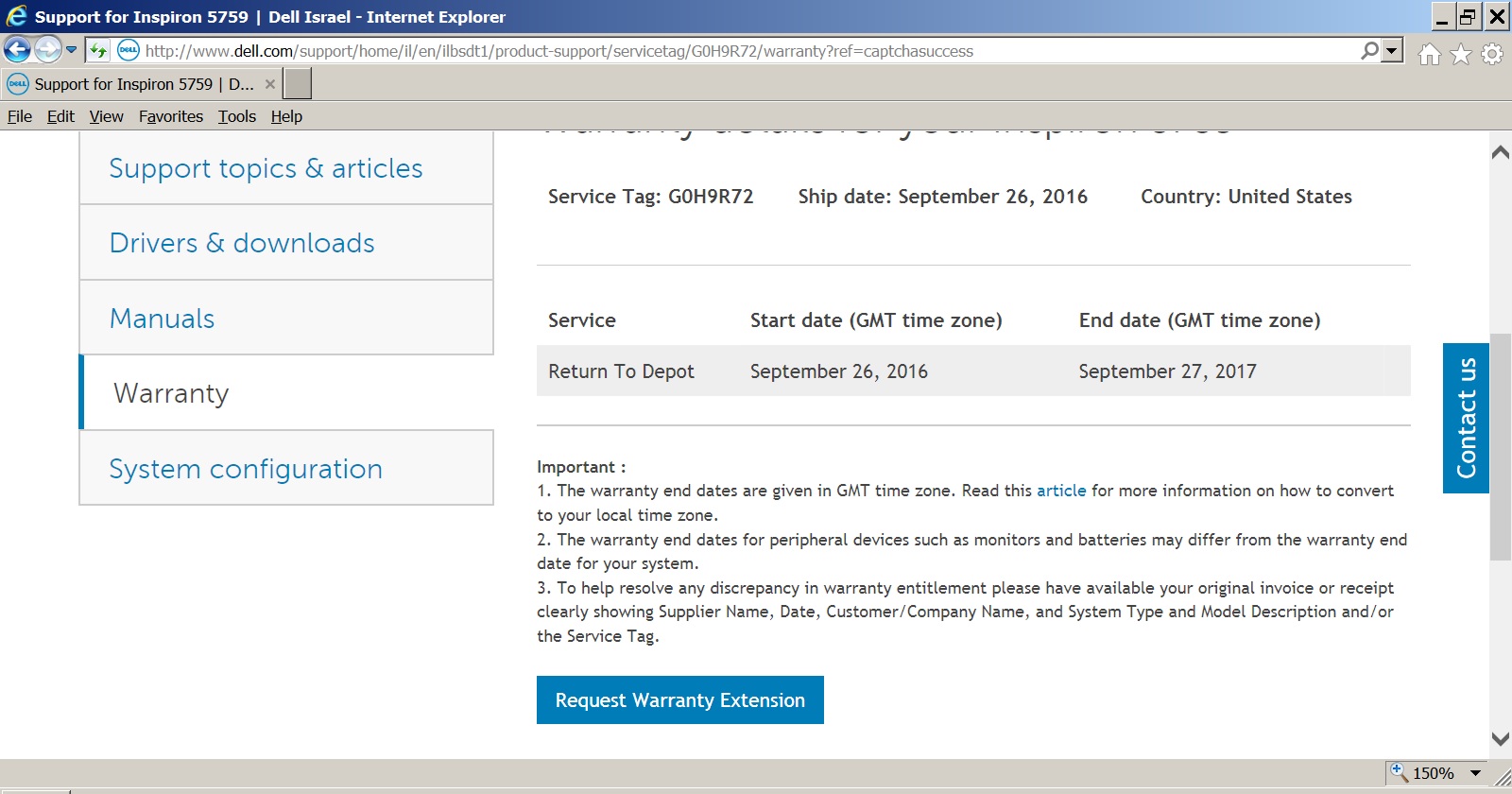
Task: Open the Favorites menu
Action: (171, 116)
